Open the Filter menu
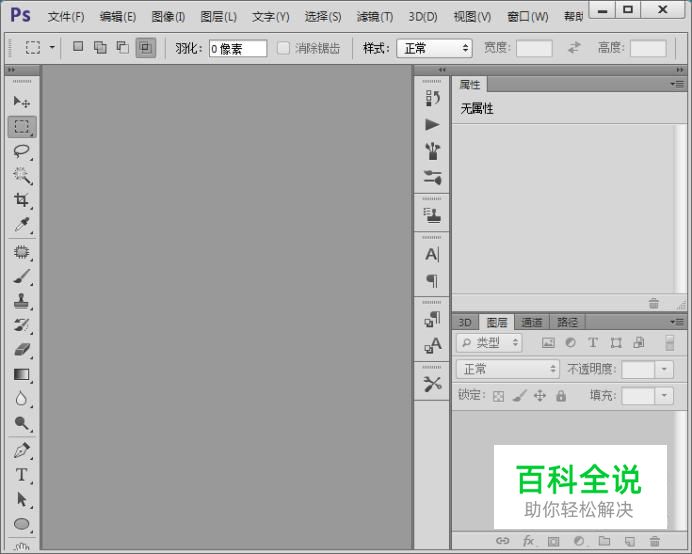692x554 pixels. coord(374,17)
